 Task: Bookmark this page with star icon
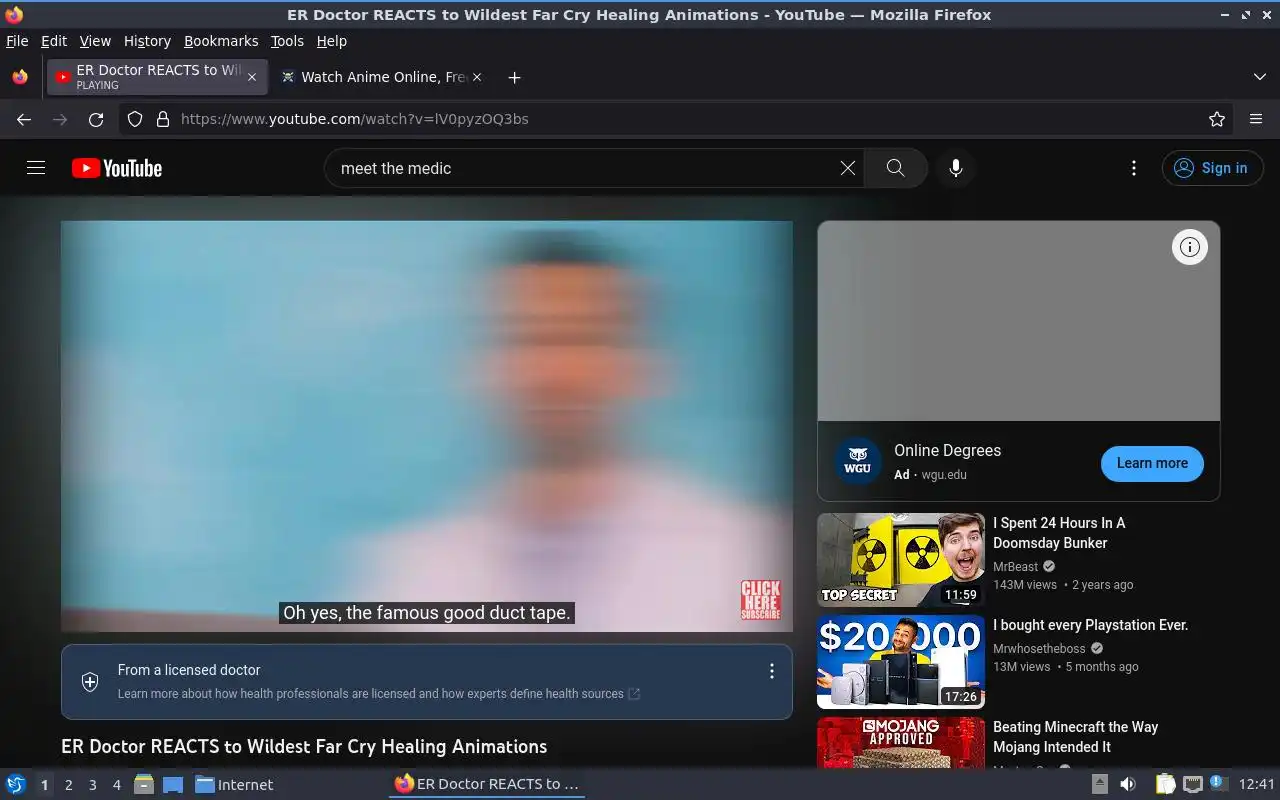point(1217,119)
